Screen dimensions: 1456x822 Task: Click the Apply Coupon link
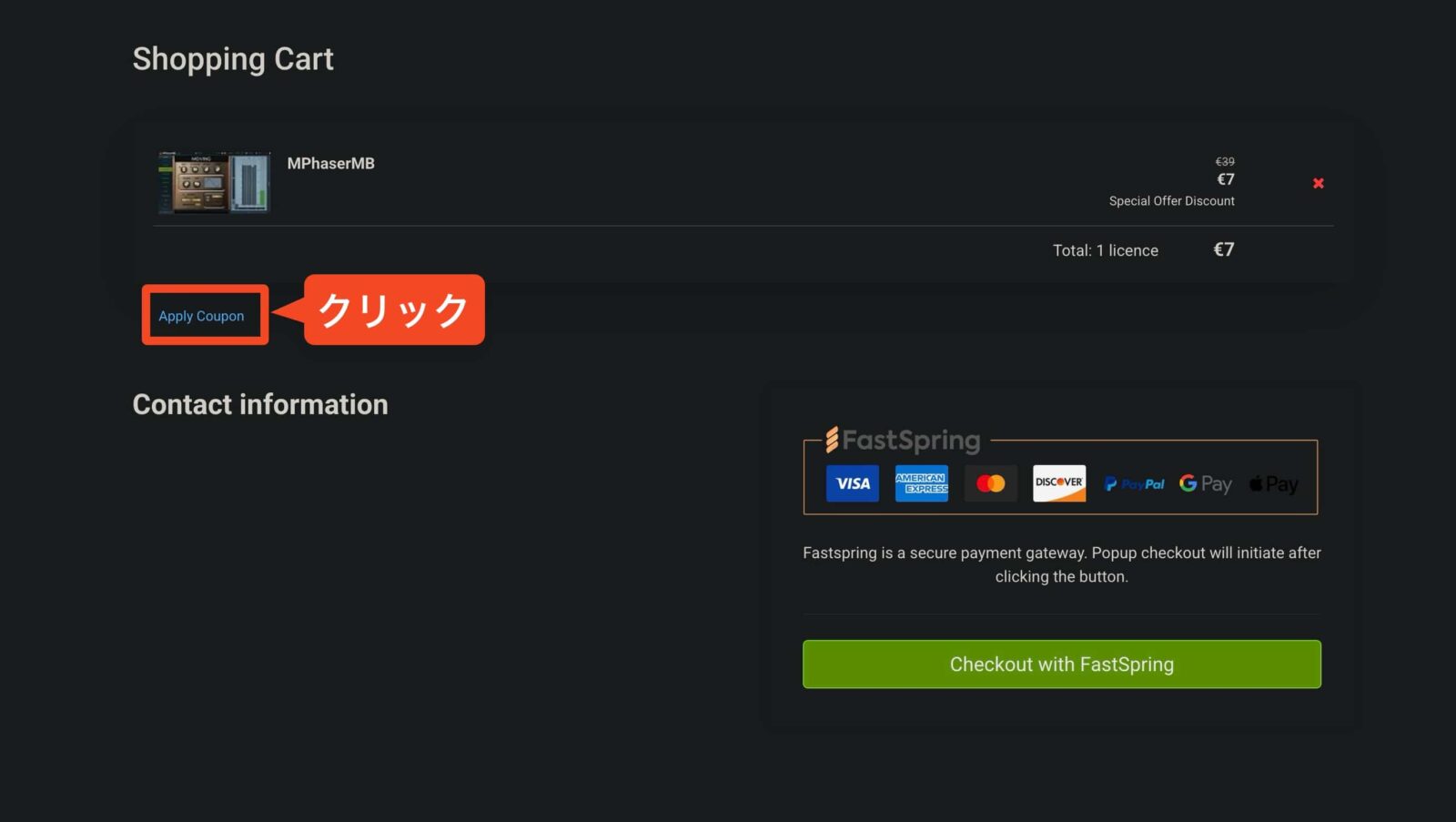pyautogui.click(x=201, y=316)
